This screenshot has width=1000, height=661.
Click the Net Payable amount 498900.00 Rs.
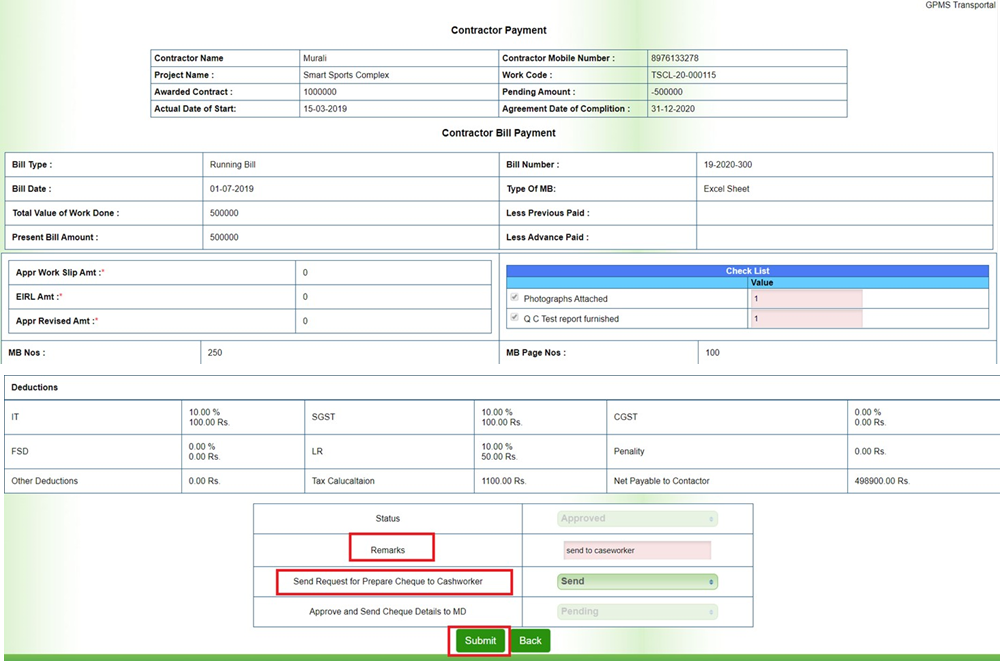pos(882,481)
